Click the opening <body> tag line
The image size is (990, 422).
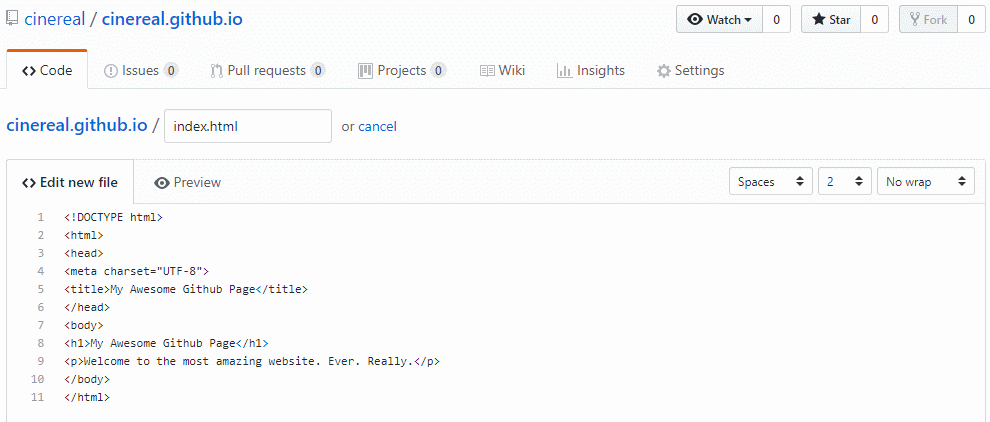(x=83, y=325)
